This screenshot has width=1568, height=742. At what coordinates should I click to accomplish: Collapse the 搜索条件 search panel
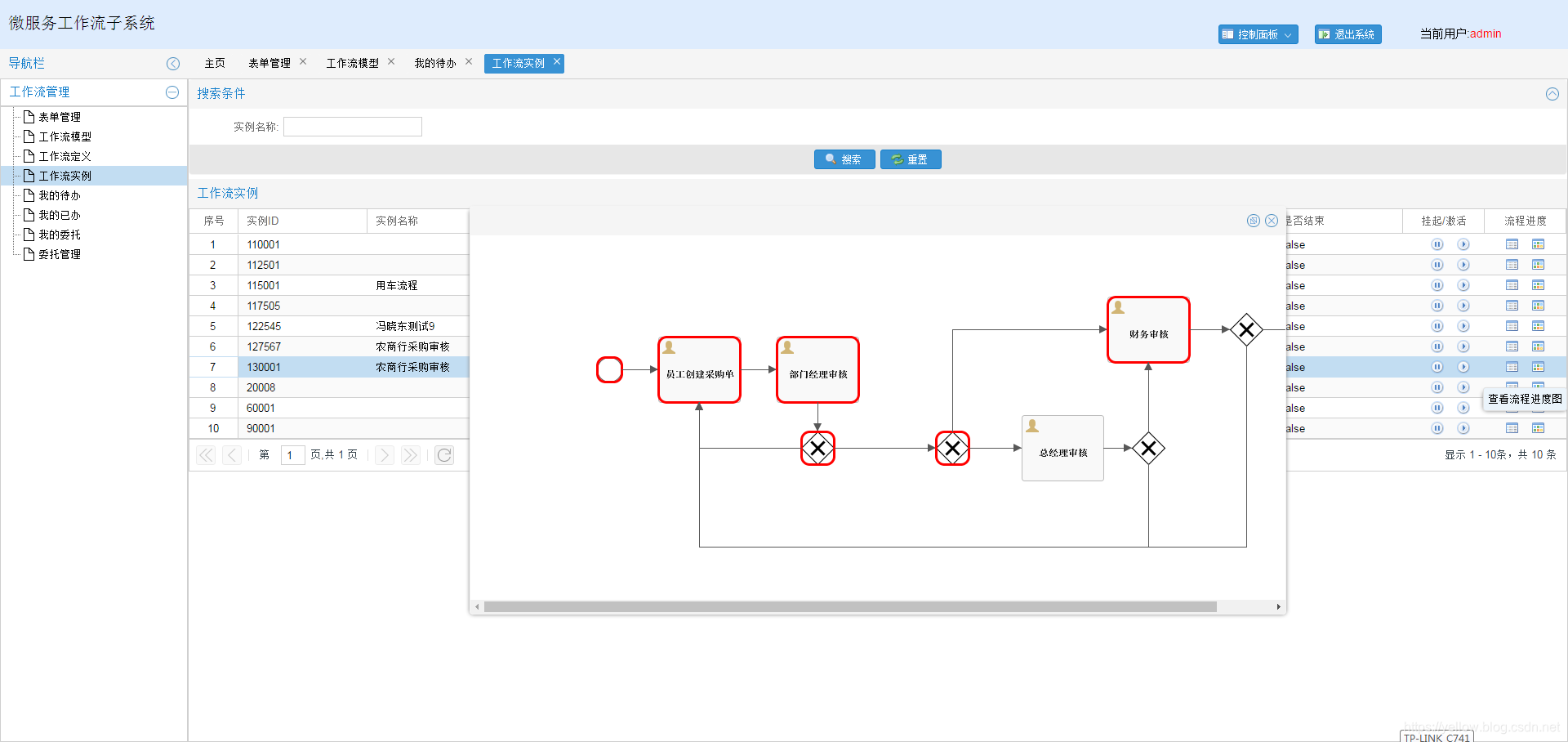point(1552,94)
